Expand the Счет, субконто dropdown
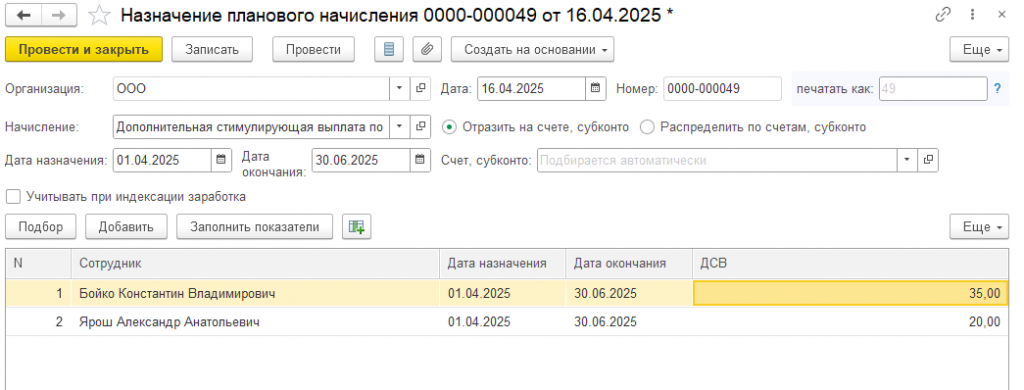Viewport: 1024px width, 390px height. (907, 160)
